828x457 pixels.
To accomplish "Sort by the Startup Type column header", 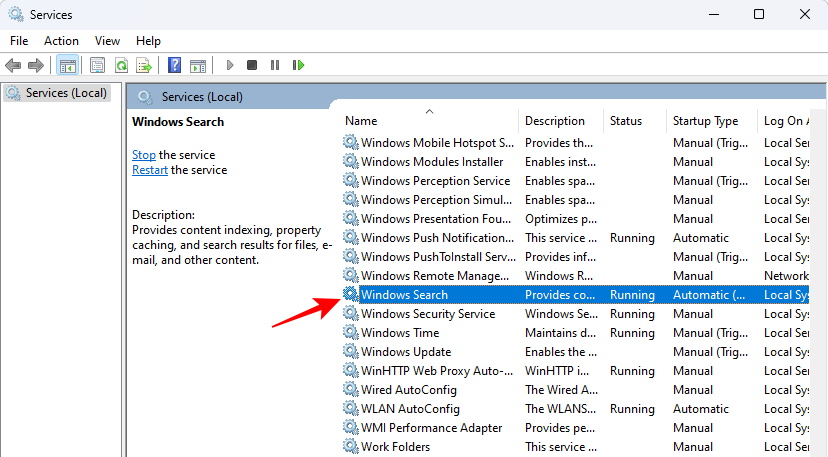I will pyautogui.click(x=712, y=121).
